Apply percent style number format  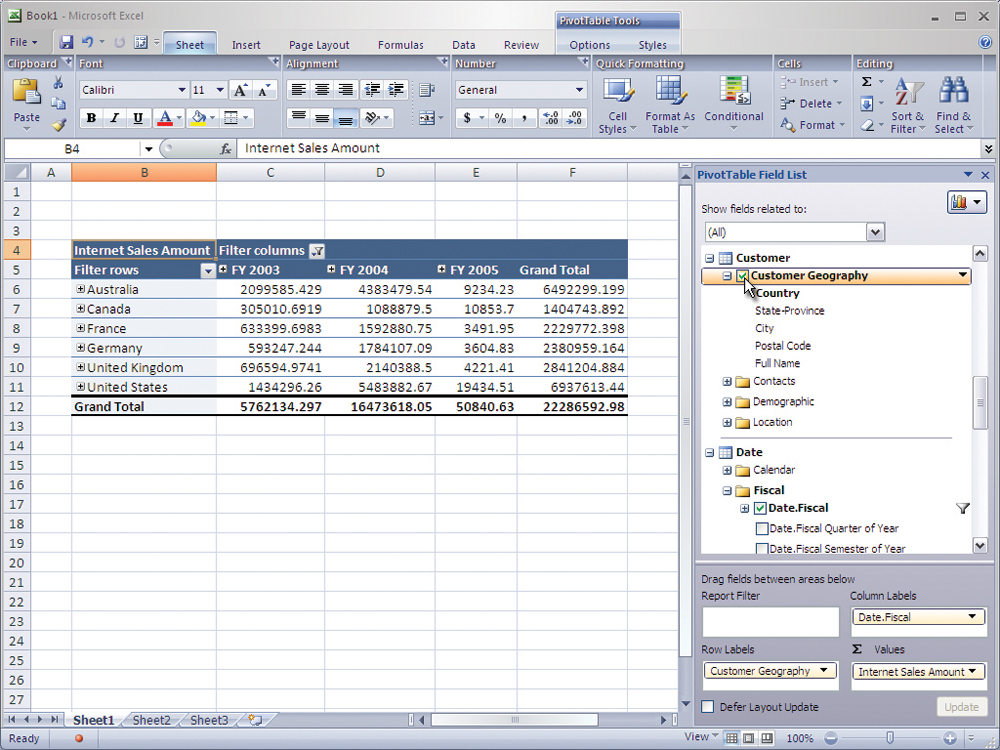501,118
